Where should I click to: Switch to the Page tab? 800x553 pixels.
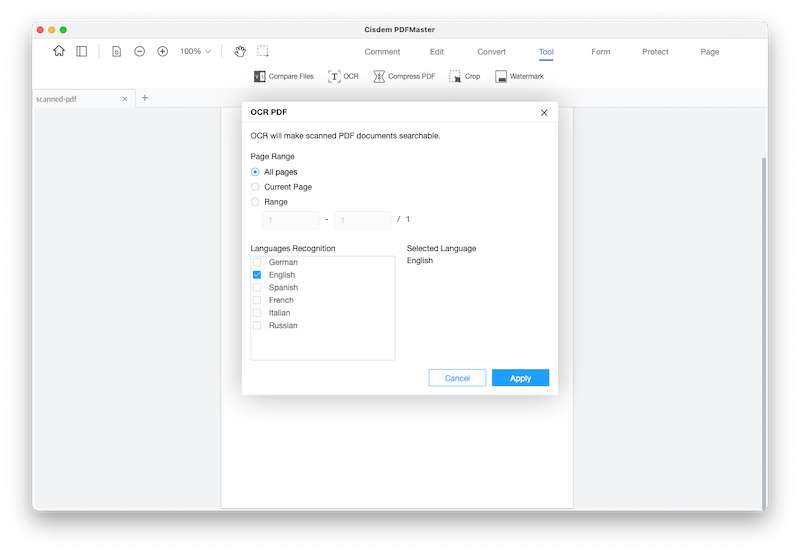pyautogui.click(x=710, y=52)
